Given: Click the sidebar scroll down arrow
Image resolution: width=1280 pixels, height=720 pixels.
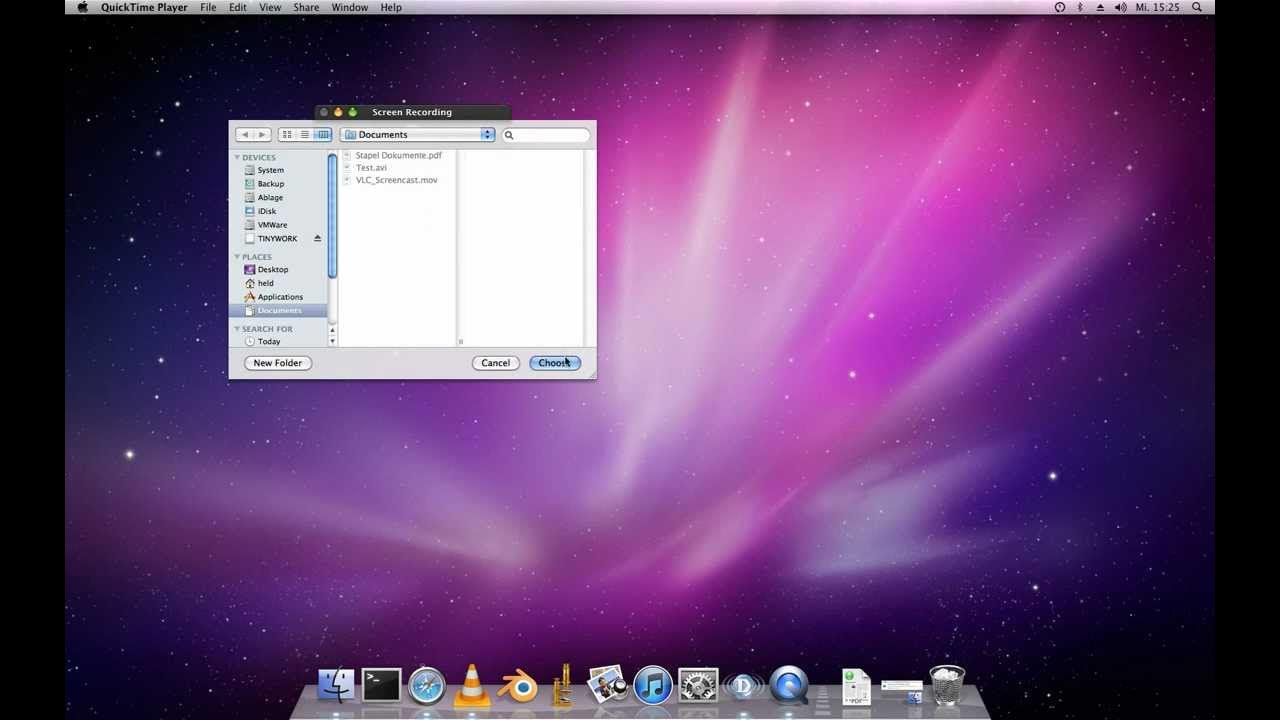Looking at the screenshot, I should click(332, 341).
